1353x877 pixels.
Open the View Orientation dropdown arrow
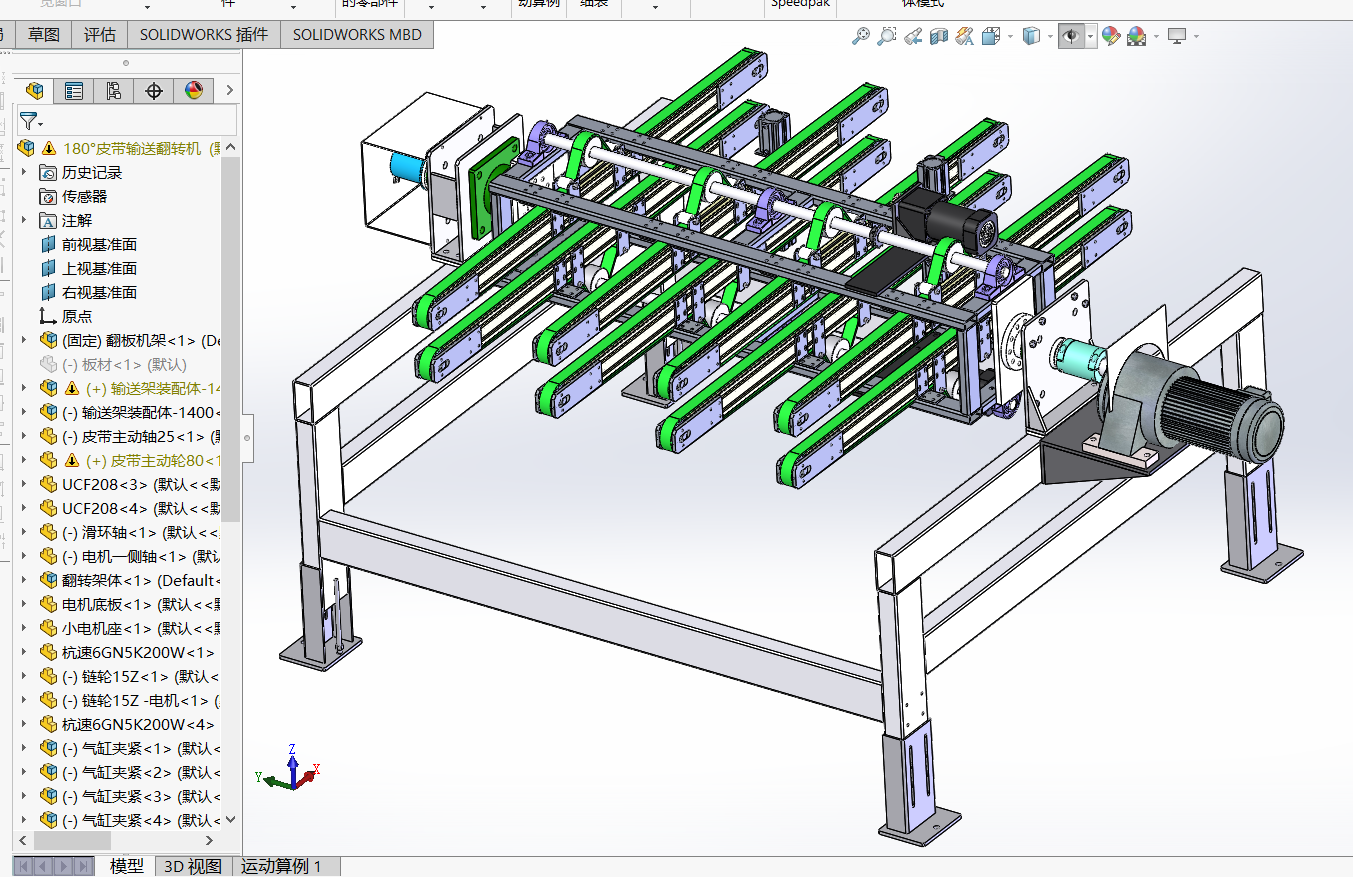click(1010, 37)
